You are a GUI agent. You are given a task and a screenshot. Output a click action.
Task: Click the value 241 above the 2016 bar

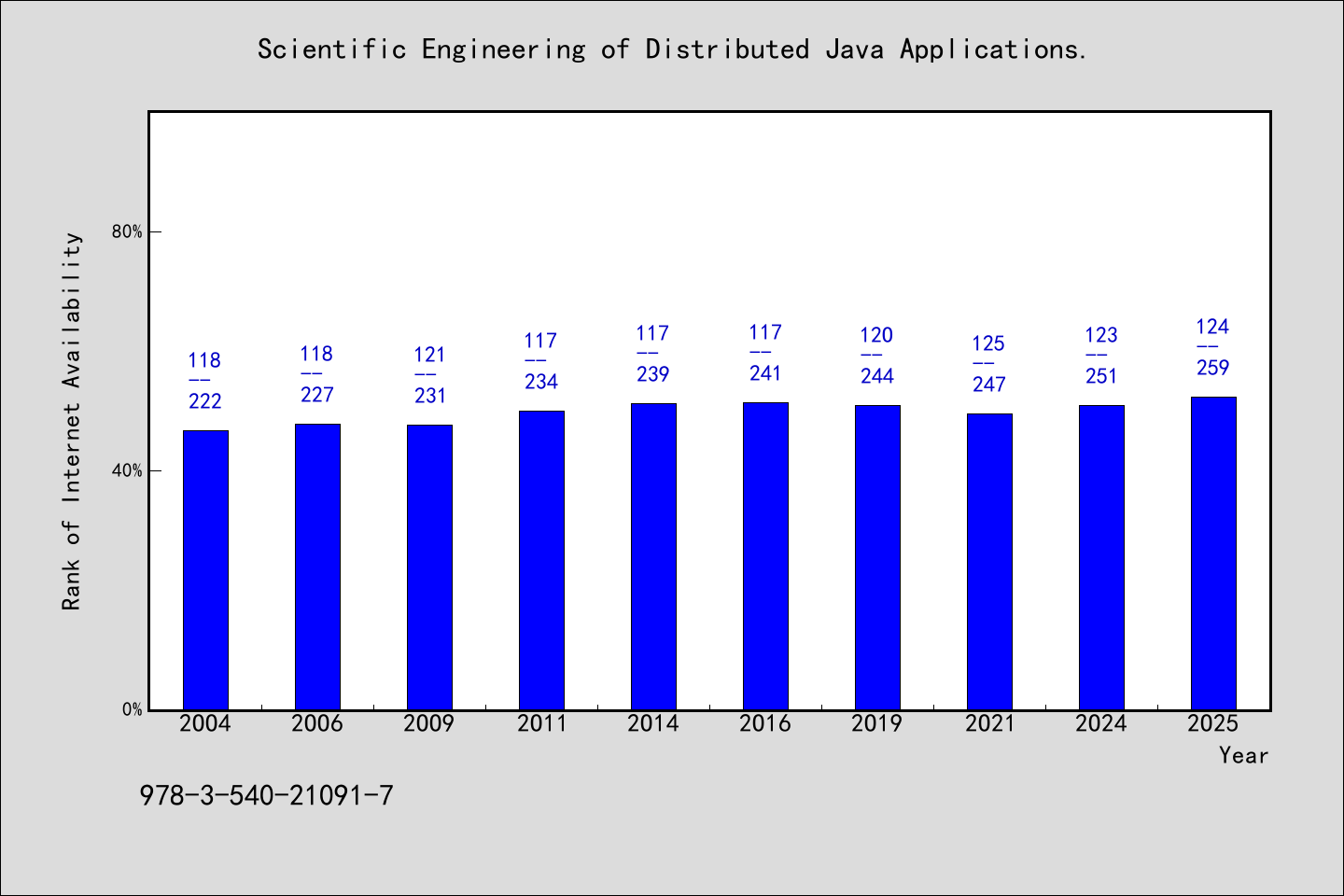[765, 373]
